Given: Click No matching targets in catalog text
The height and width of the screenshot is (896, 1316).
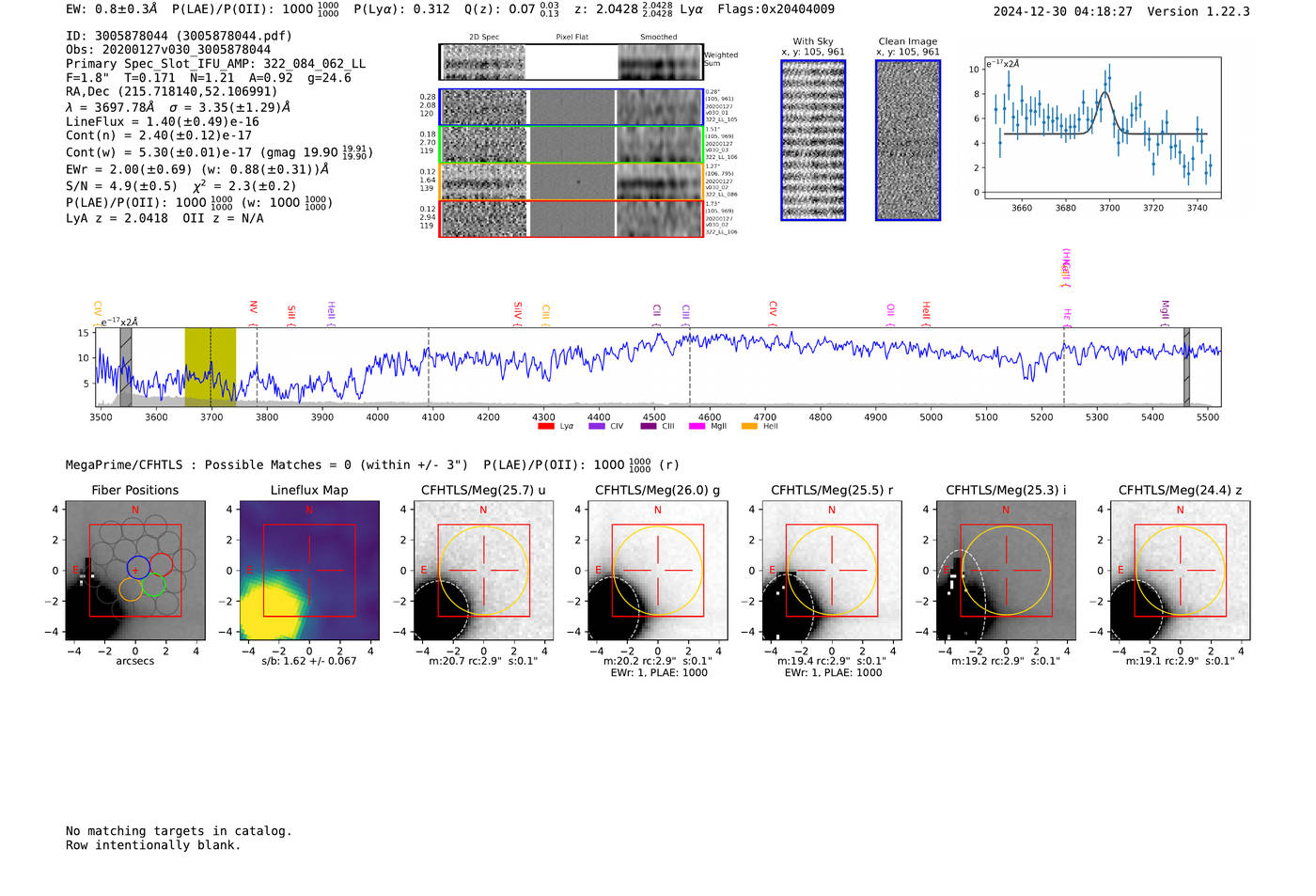Looking at the screenshot, I should click(x=179, y=831).
